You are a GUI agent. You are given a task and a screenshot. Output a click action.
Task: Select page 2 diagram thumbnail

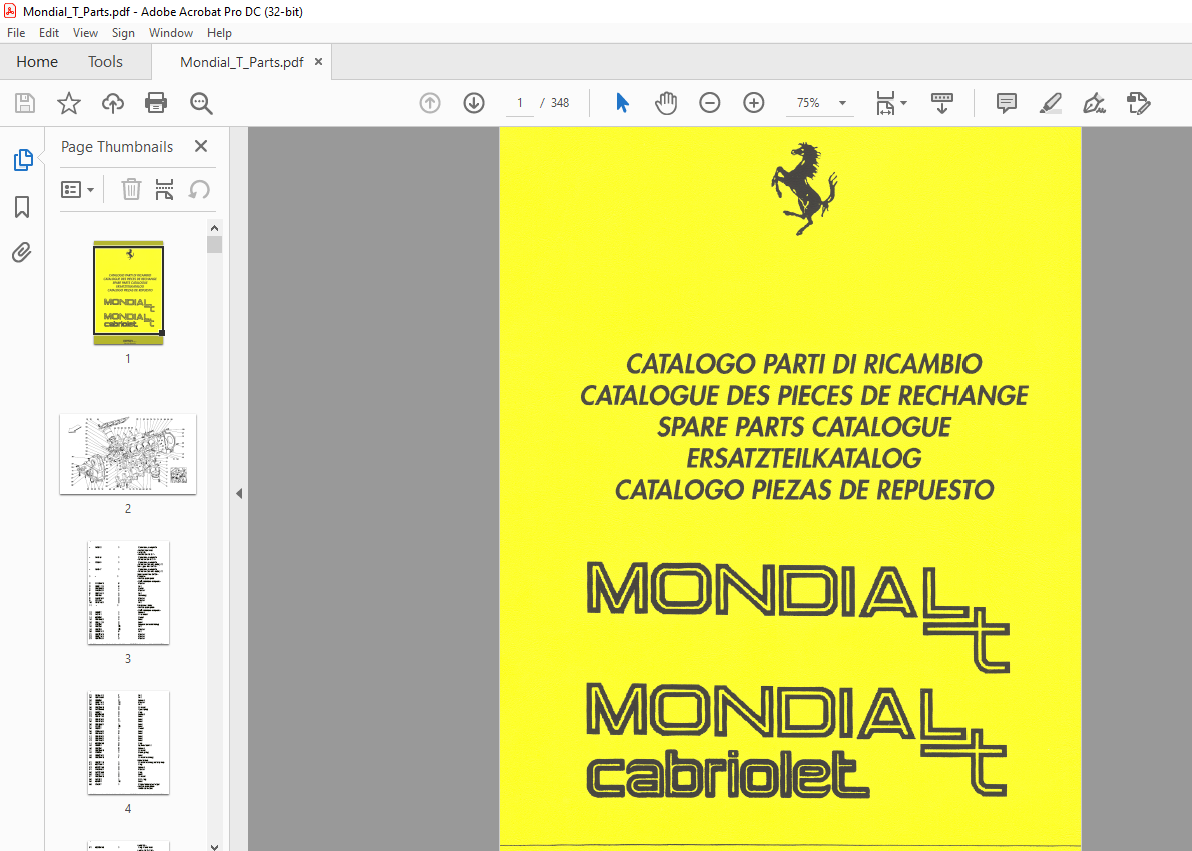pyautogui.click(x=128, y=454)
